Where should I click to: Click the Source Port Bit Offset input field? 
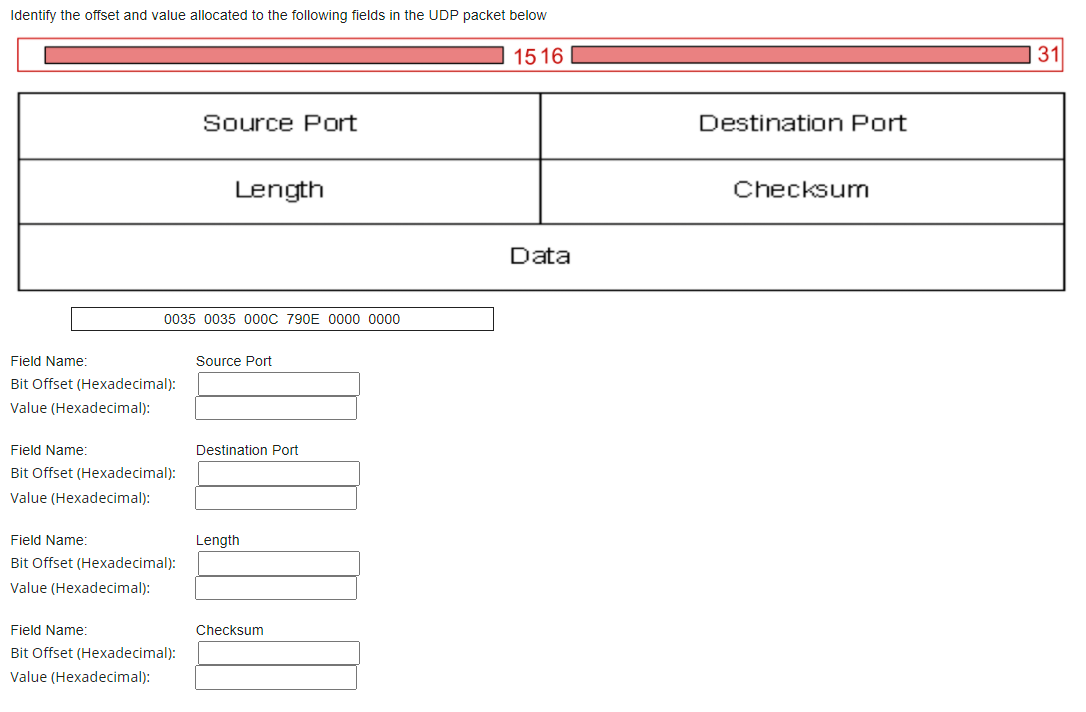(x=278, y=383)
